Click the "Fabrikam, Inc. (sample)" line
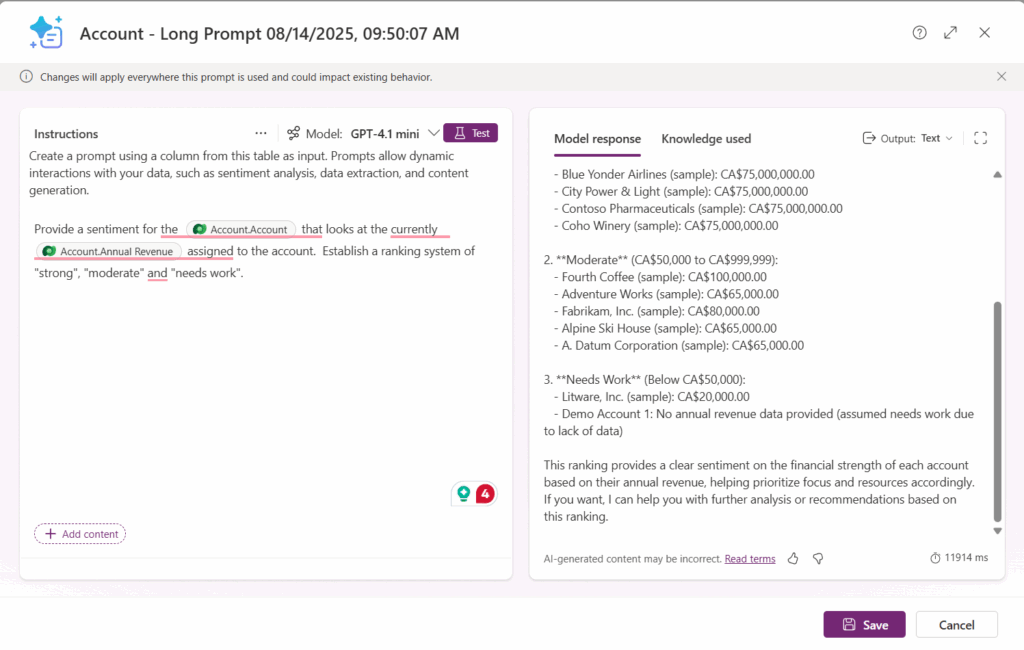This screenshot has width=1024, height=650. 656,311
